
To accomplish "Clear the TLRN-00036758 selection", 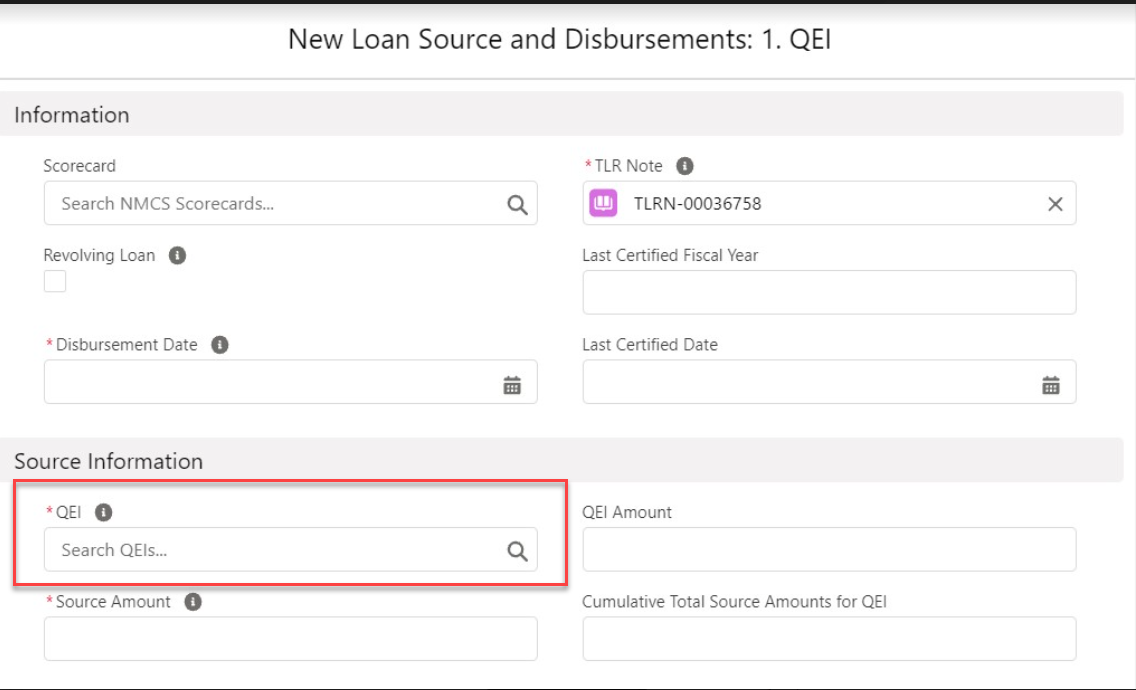I will click(x=1055, y=204).
